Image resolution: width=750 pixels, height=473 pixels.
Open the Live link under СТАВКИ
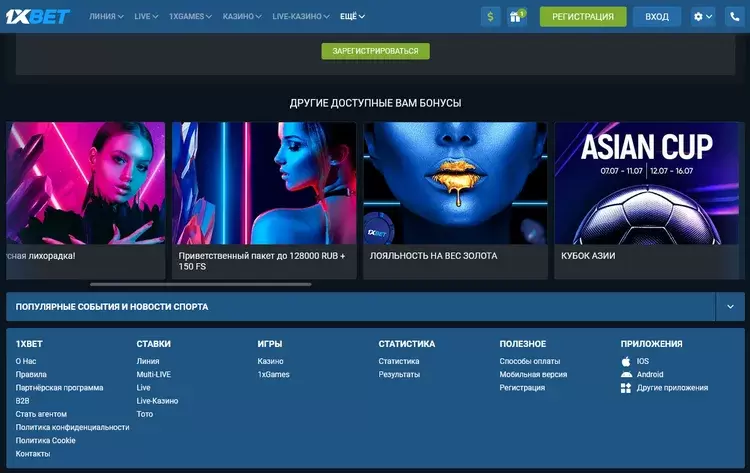(143, 388)
